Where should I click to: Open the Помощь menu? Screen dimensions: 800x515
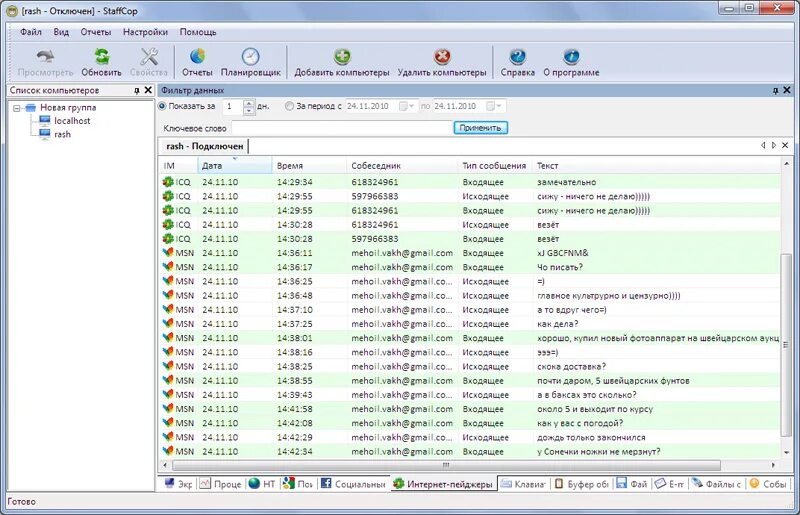click(198, 32)
